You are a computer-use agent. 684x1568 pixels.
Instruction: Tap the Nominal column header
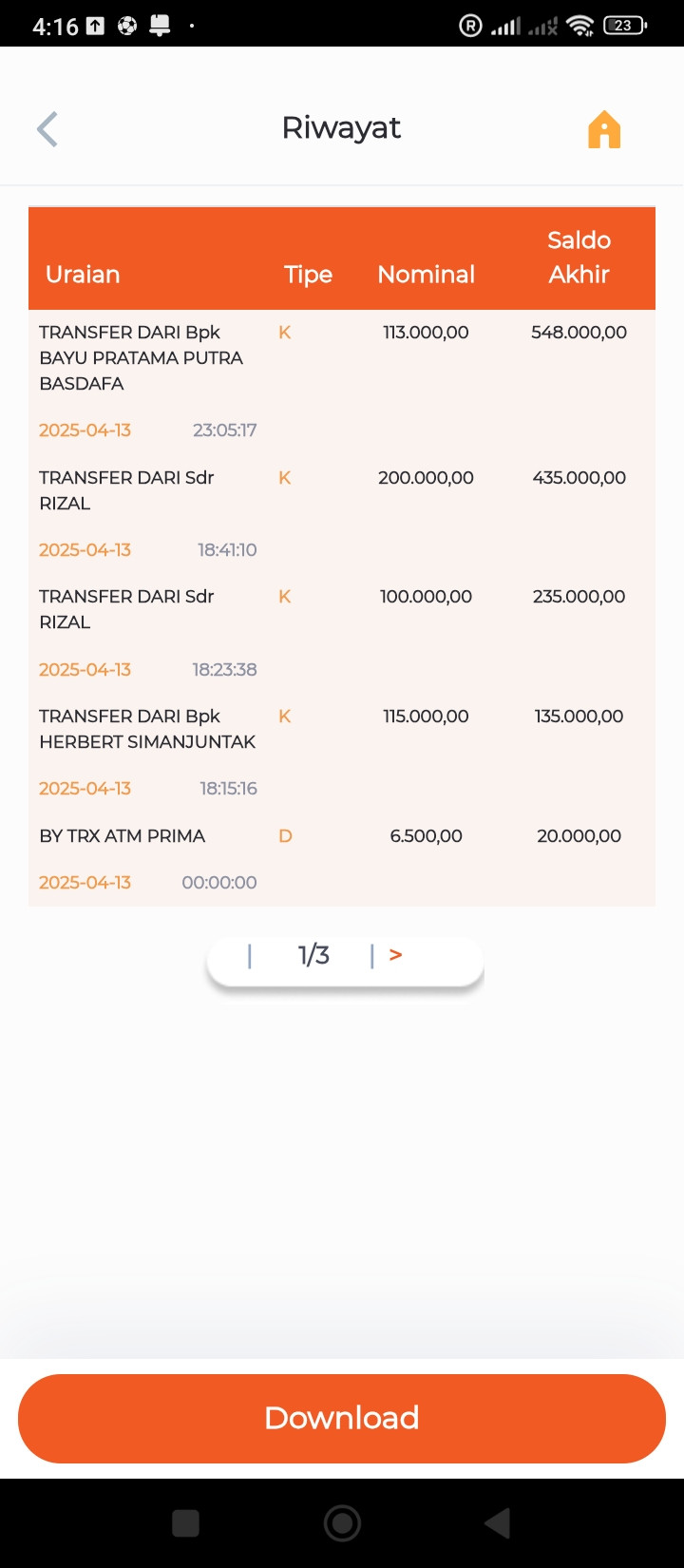[x=427, y=275]
